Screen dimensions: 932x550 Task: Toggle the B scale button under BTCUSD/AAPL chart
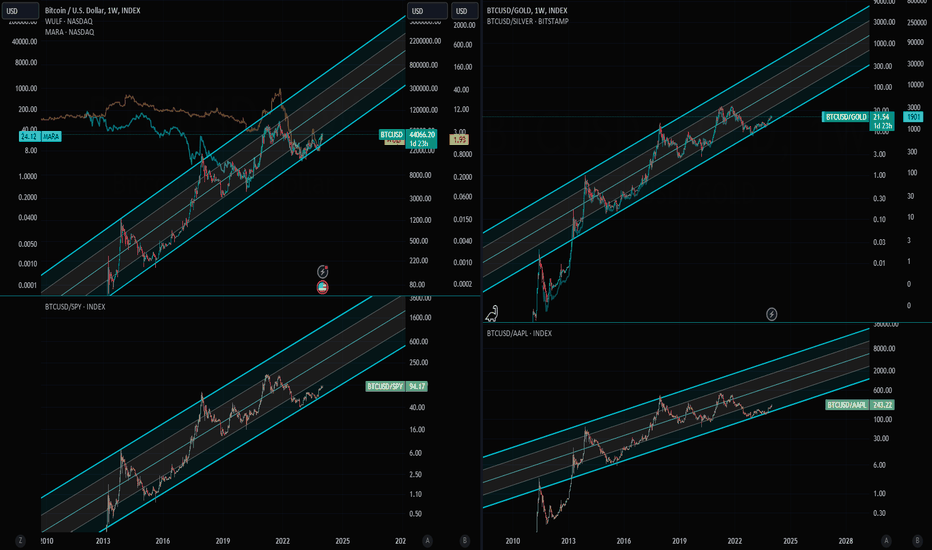(917, 540)
